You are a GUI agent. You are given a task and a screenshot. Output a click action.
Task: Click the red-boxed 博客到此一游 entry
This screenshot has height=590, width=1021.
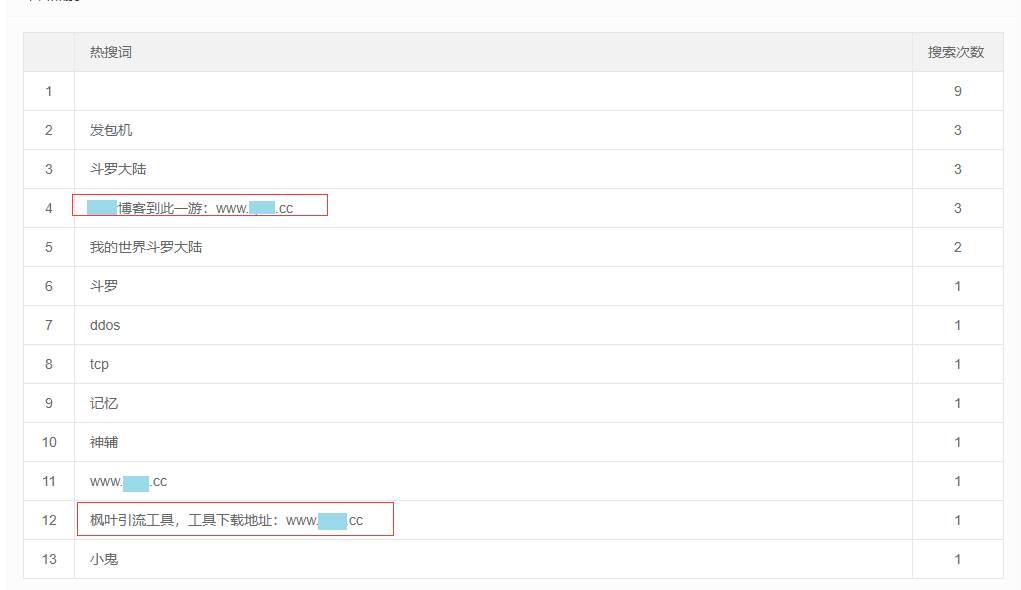pos(200,208)
